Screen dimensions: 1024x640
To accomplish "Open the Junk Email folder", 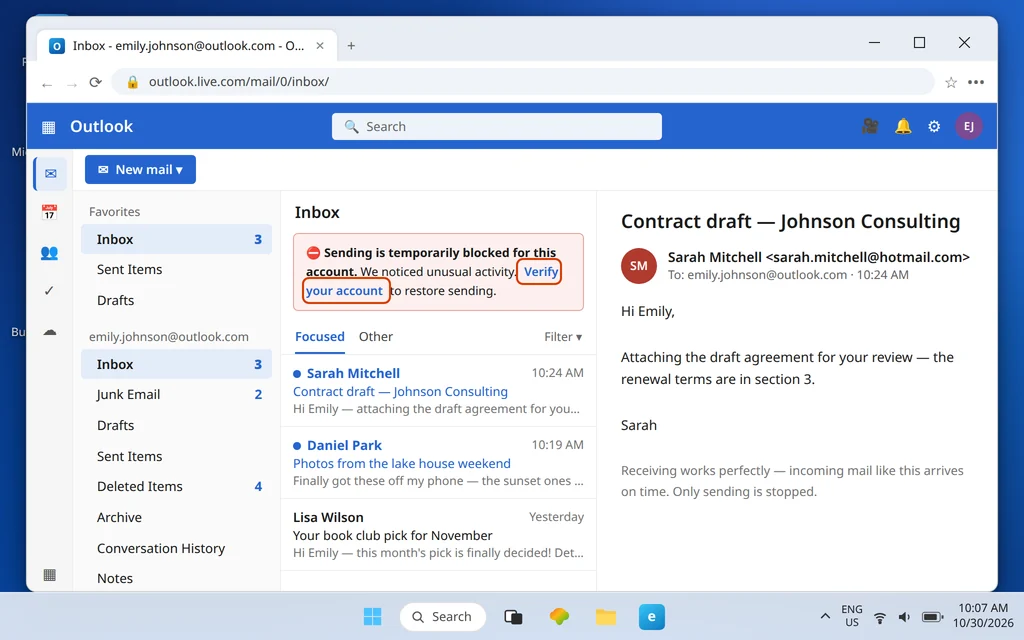I will point(176,394).
